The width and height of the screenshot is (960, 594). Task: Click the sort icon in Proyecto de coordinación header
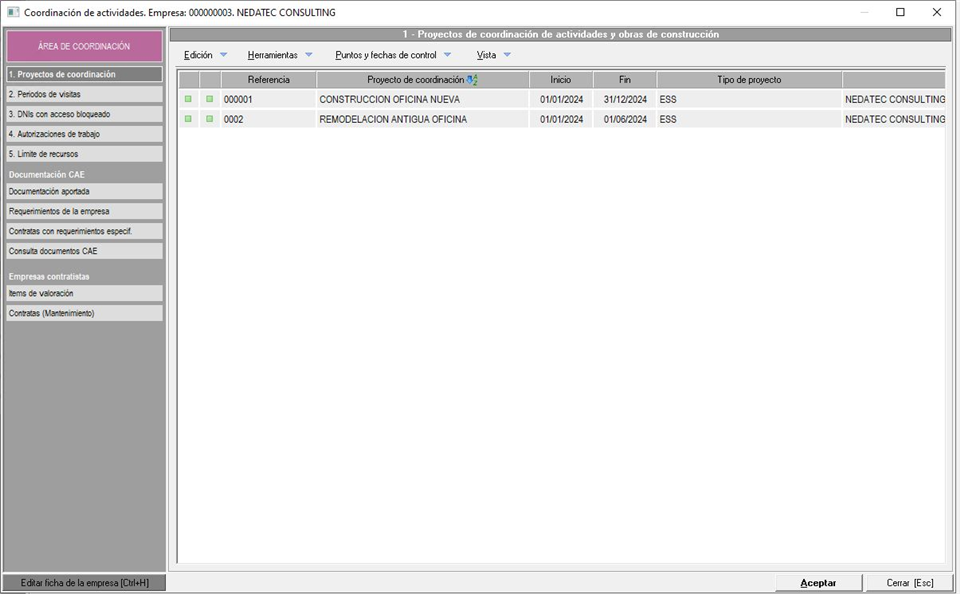[x=473, y=80]
